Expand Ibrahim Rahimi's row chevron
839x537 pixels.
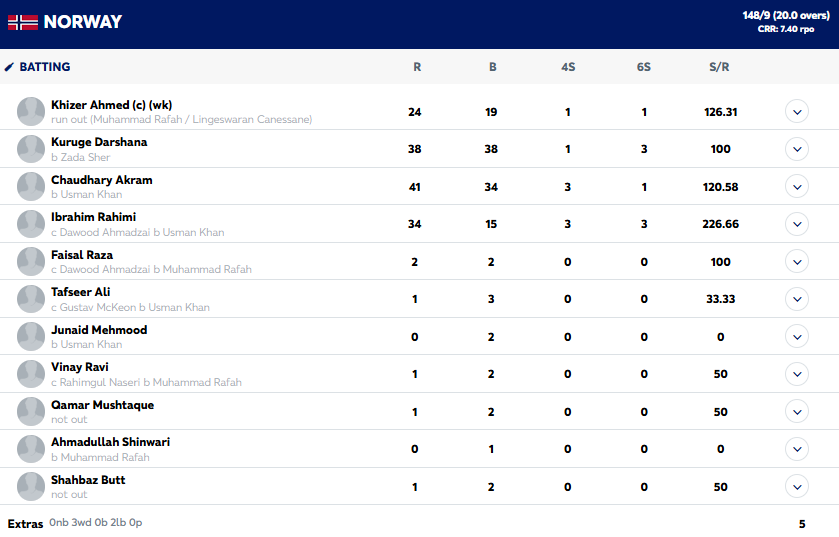tap(797, 224)
